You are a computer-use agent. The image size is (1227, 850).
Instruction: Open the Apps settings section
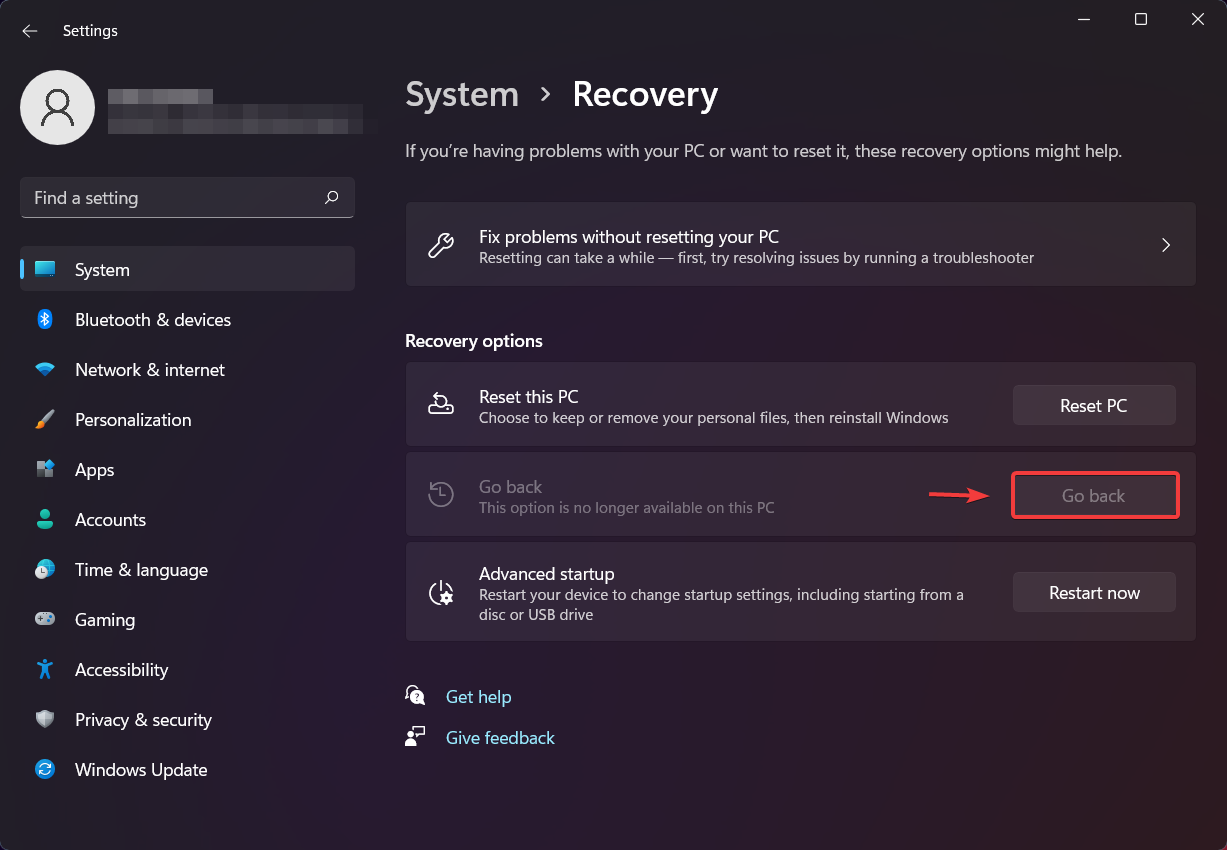click(x=95, y=470)
